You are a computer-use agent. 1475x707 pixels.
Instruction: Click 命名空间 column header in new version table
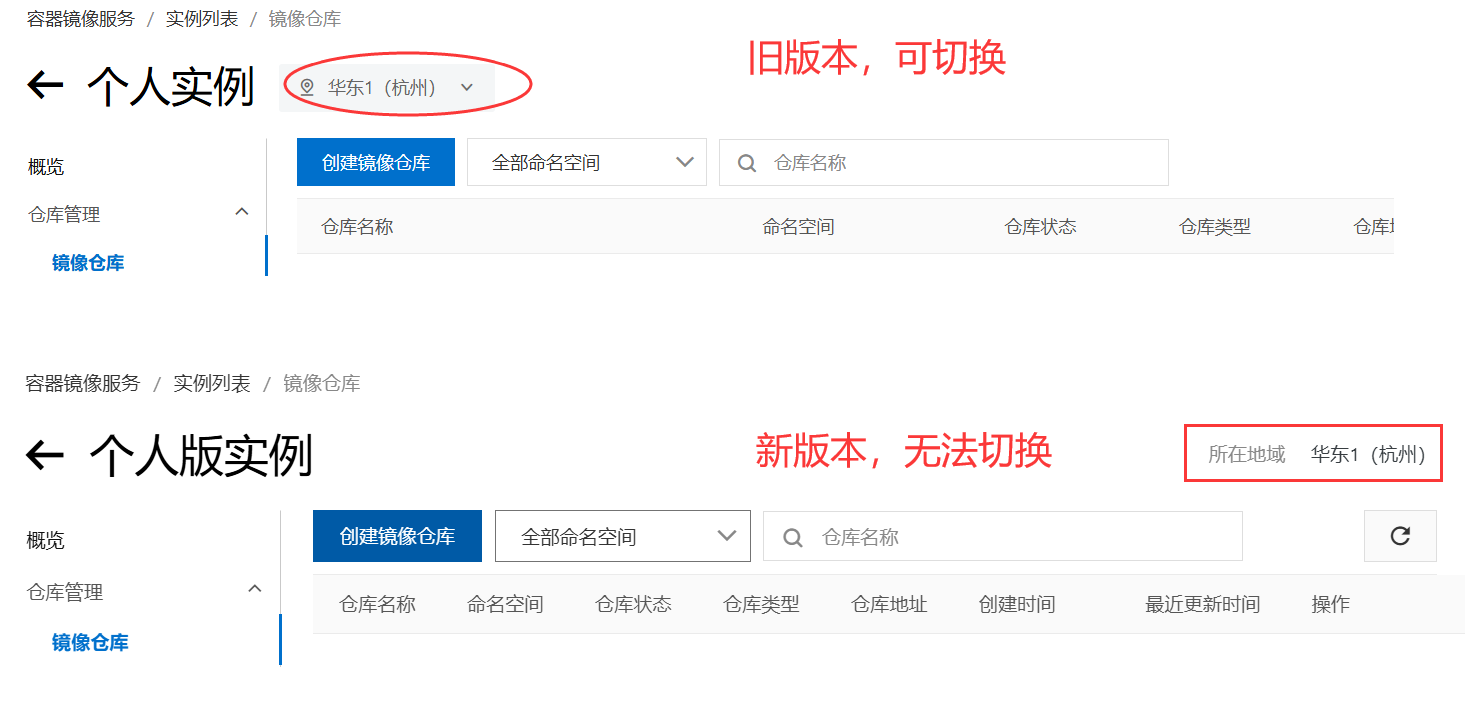(x=505, y=604)
